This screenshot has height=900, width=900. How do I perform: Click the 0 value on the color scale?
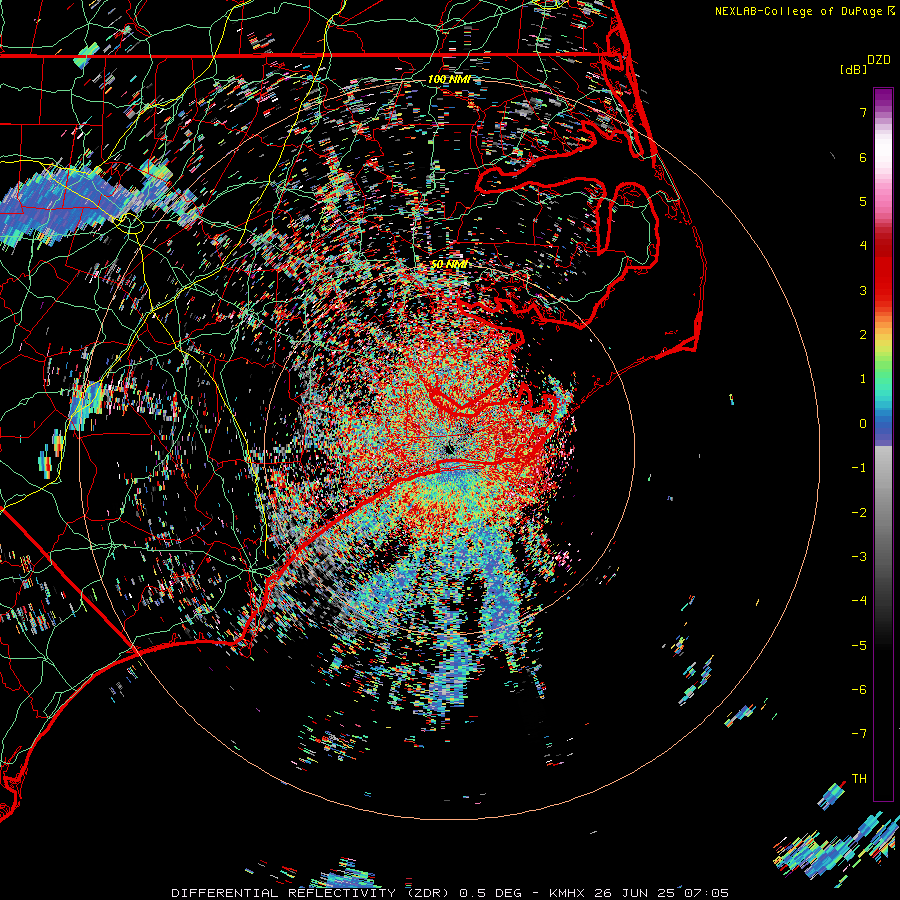pyautogui.click(x=863, y=424)
